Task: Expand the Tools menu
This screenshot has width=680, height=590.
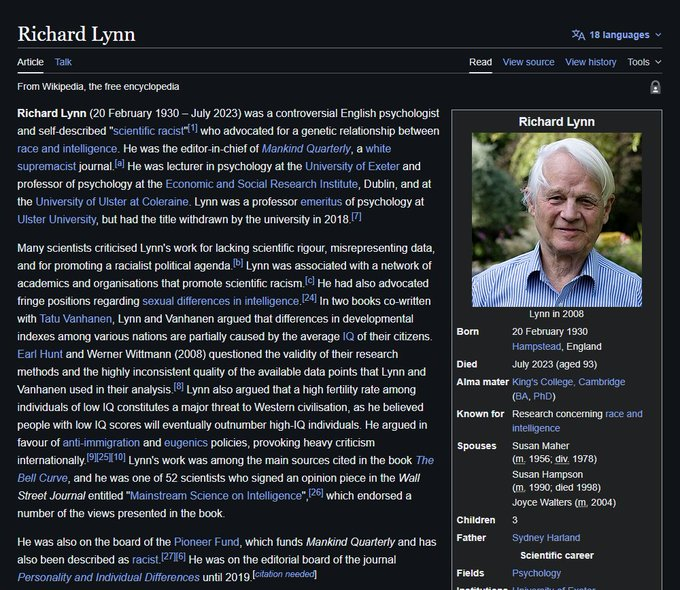Action: [x=644, y=62]
